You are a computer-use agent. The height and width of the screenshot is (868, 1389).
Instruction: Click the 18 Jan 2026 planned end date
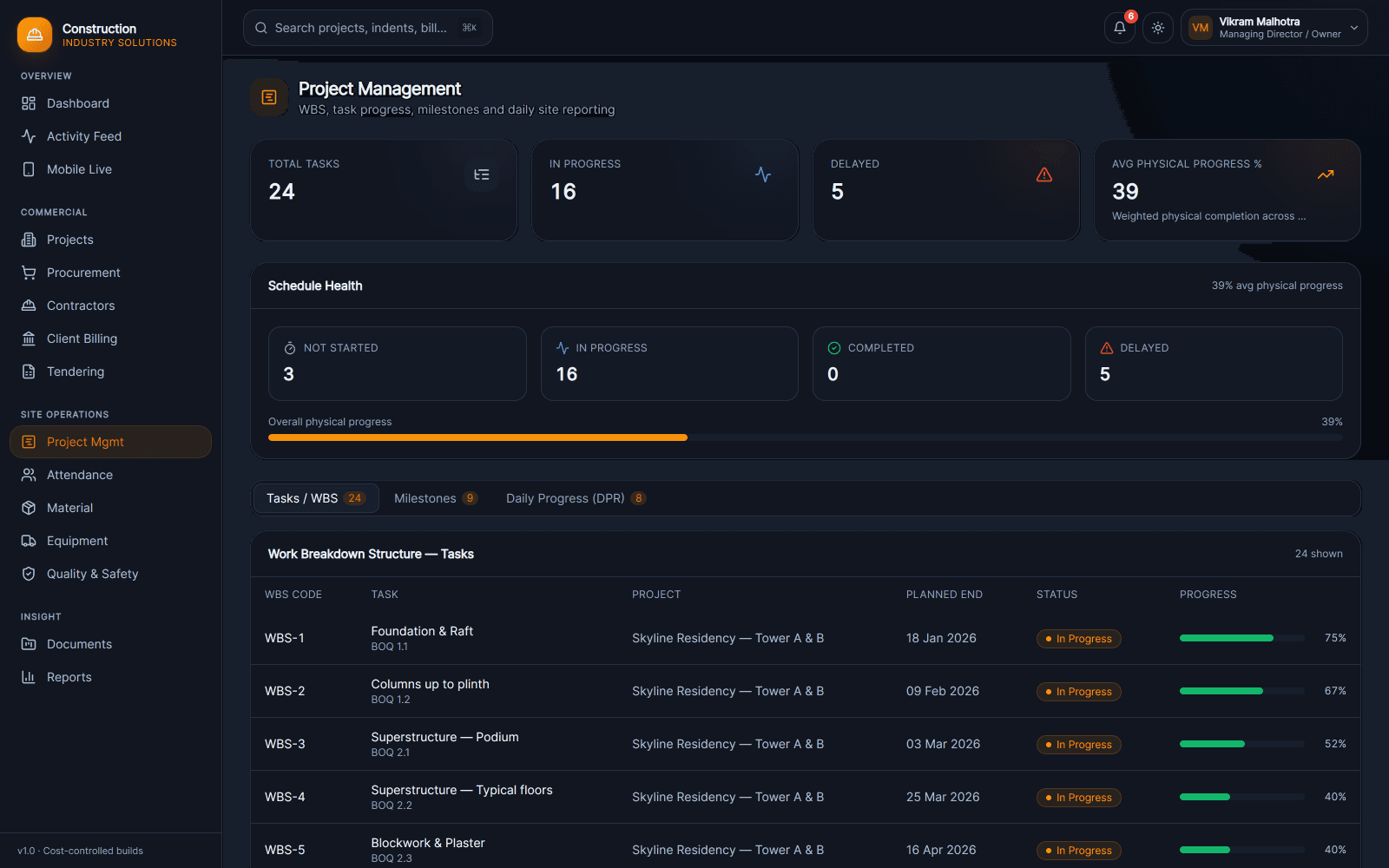941,638
